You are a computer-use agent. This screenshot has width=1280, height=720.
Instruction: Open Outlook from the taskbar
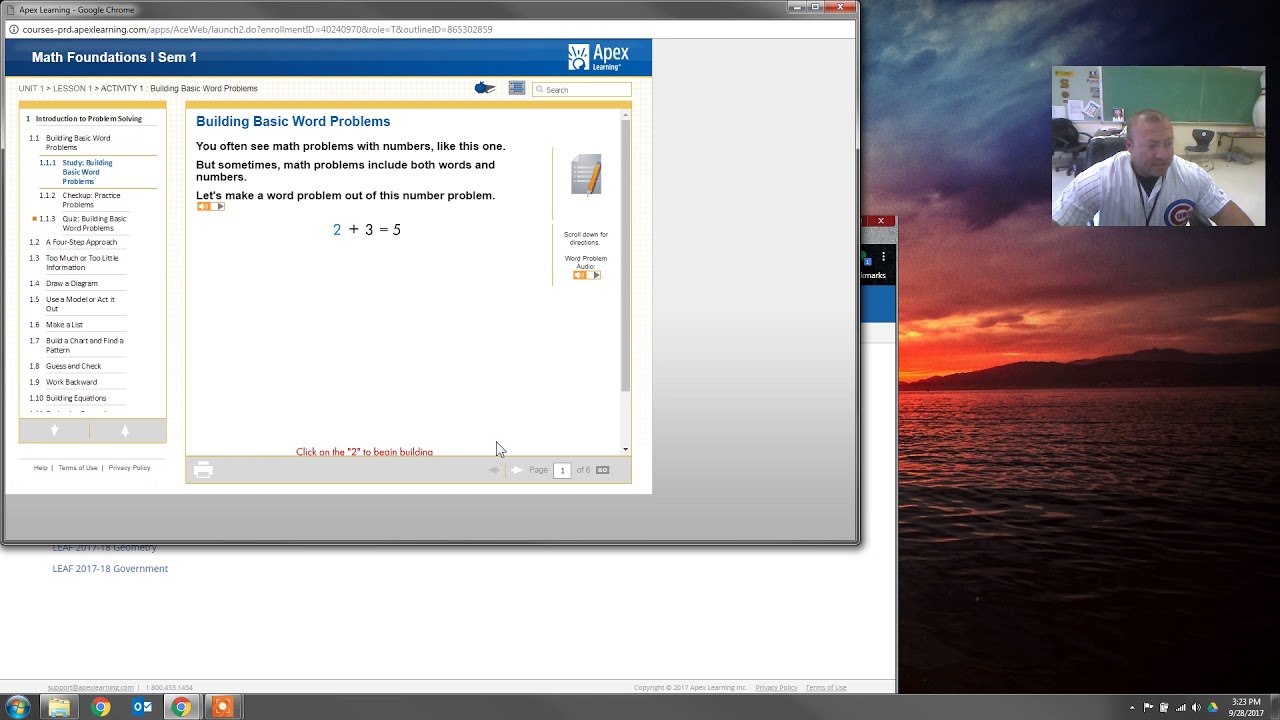click(141, 707)
